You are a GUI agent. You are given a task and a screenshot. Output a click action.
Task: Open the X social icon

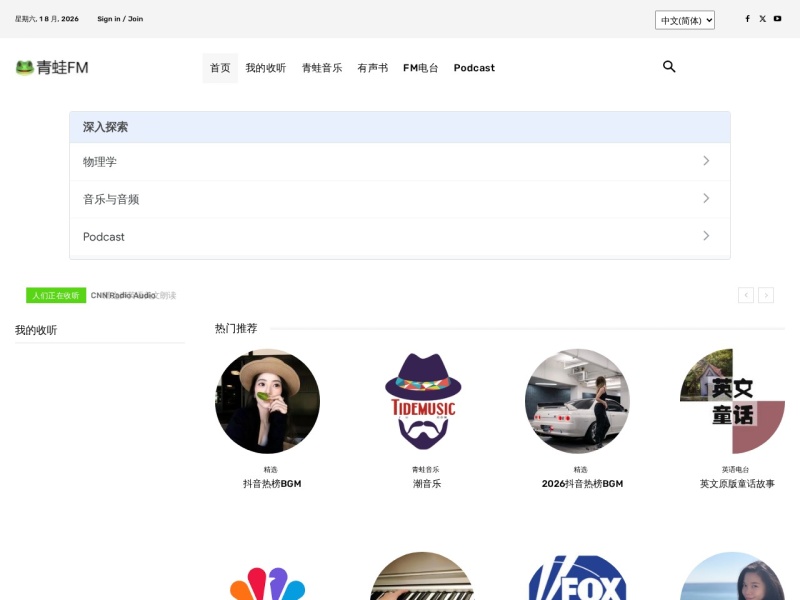click(762, 19)
